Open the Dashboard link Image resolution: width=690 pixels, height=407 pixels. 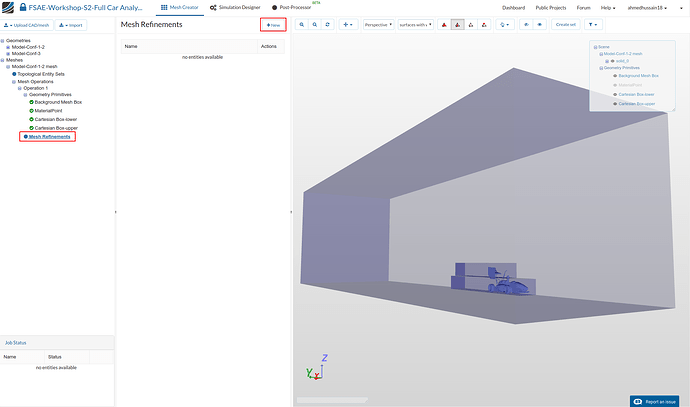tap(513, 8)
